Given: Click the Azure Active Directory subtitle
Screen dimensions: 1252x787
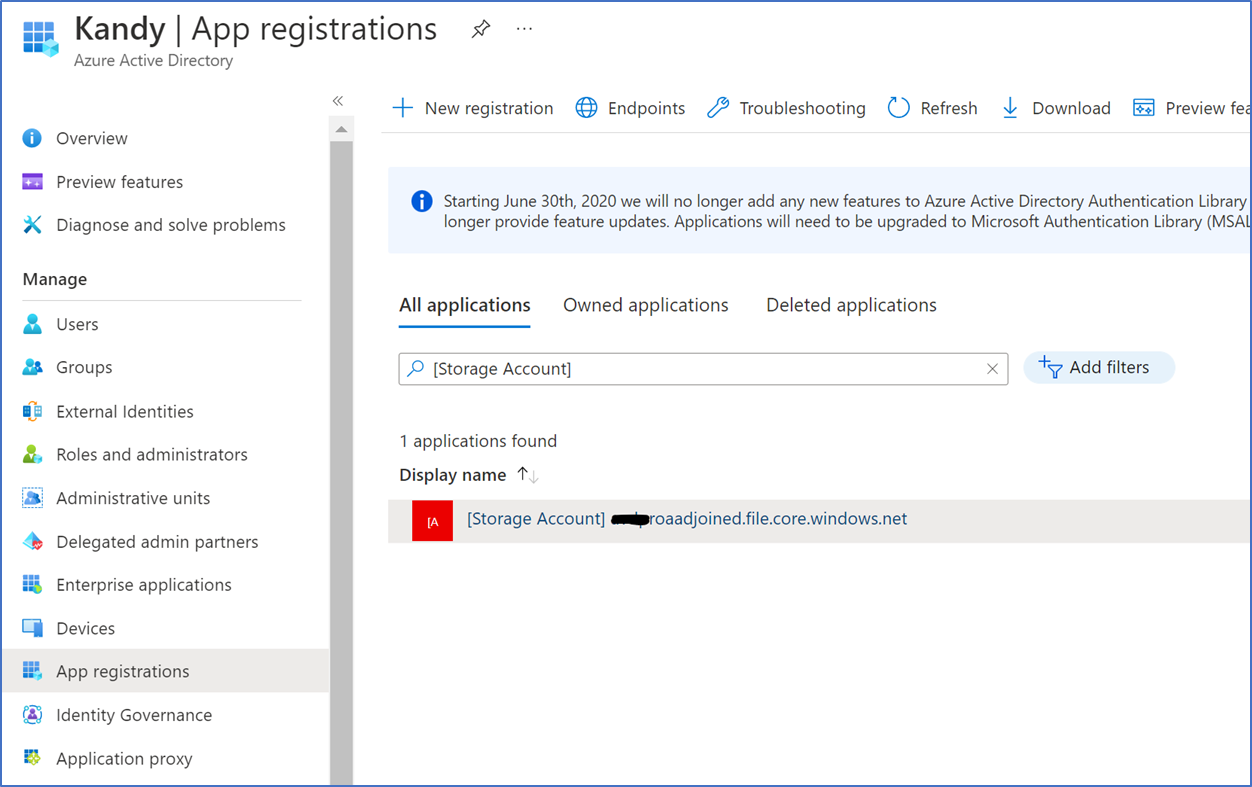Looking at the screenshot, I should pyautogui.click(x=153, y=60).
